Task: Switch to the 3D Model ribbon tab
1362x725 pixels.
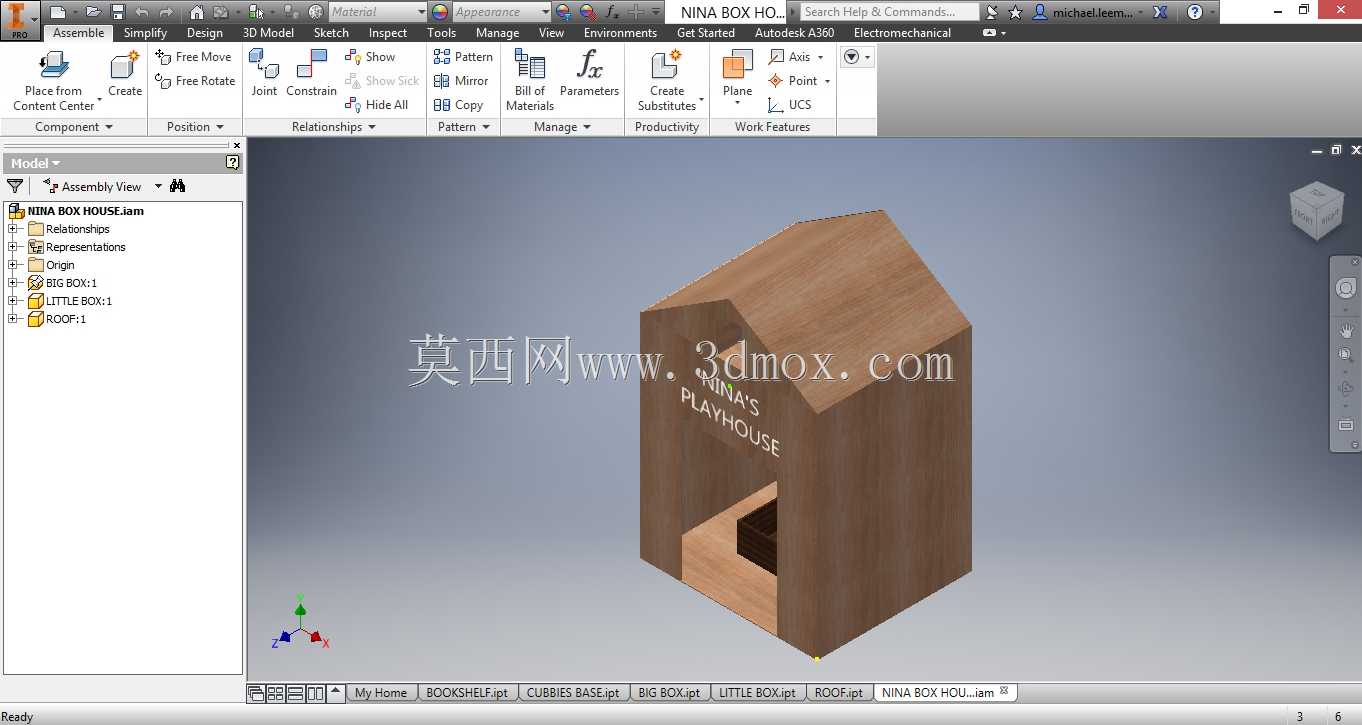Action: [x=270, y=33]
